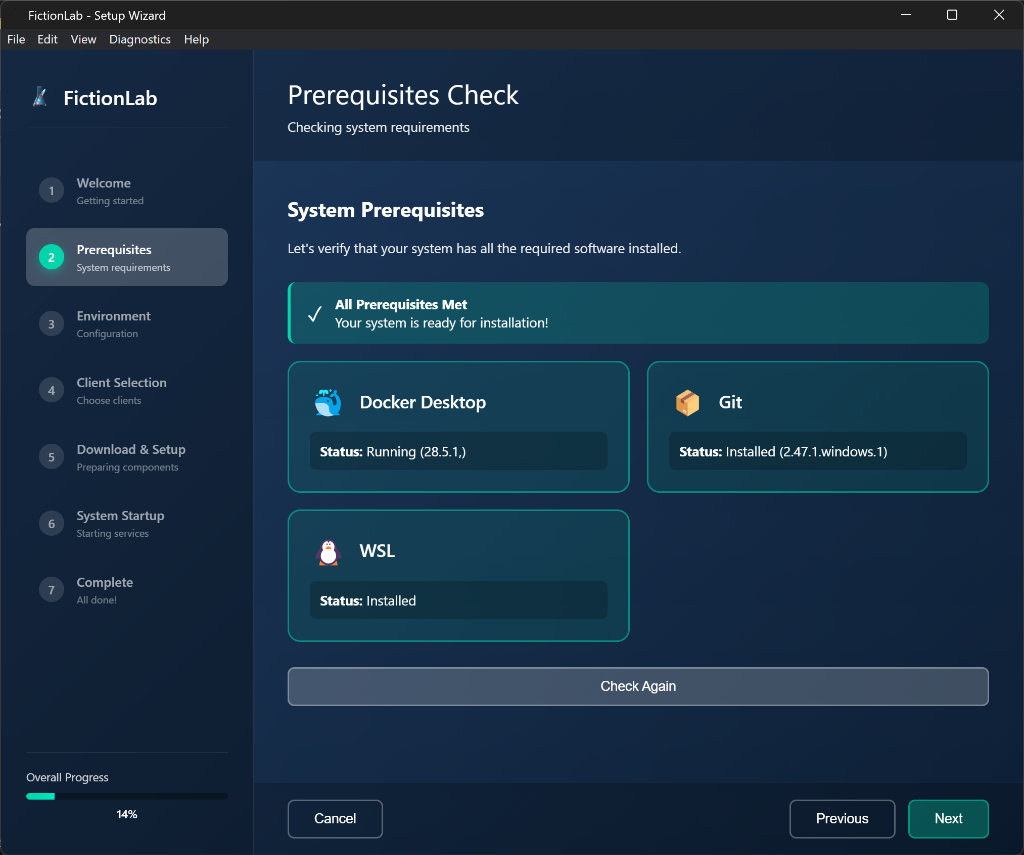Click the Overall Progress bar

pyautogui.click(x=127, y=796)
